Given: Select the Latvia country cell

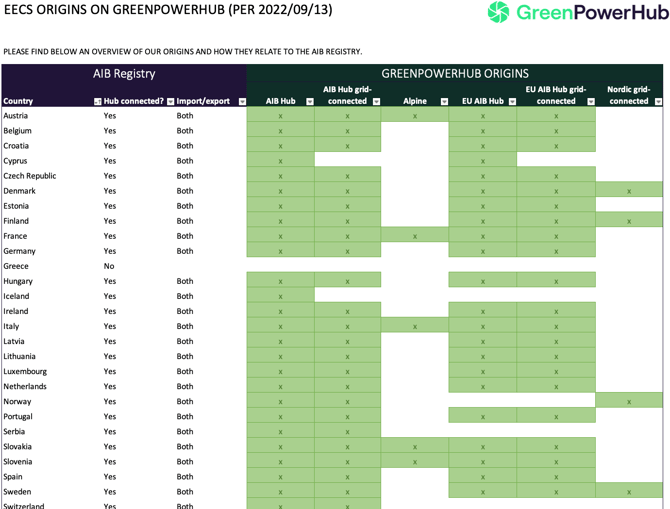Looking at the screenshot, I should coord(14,341).
